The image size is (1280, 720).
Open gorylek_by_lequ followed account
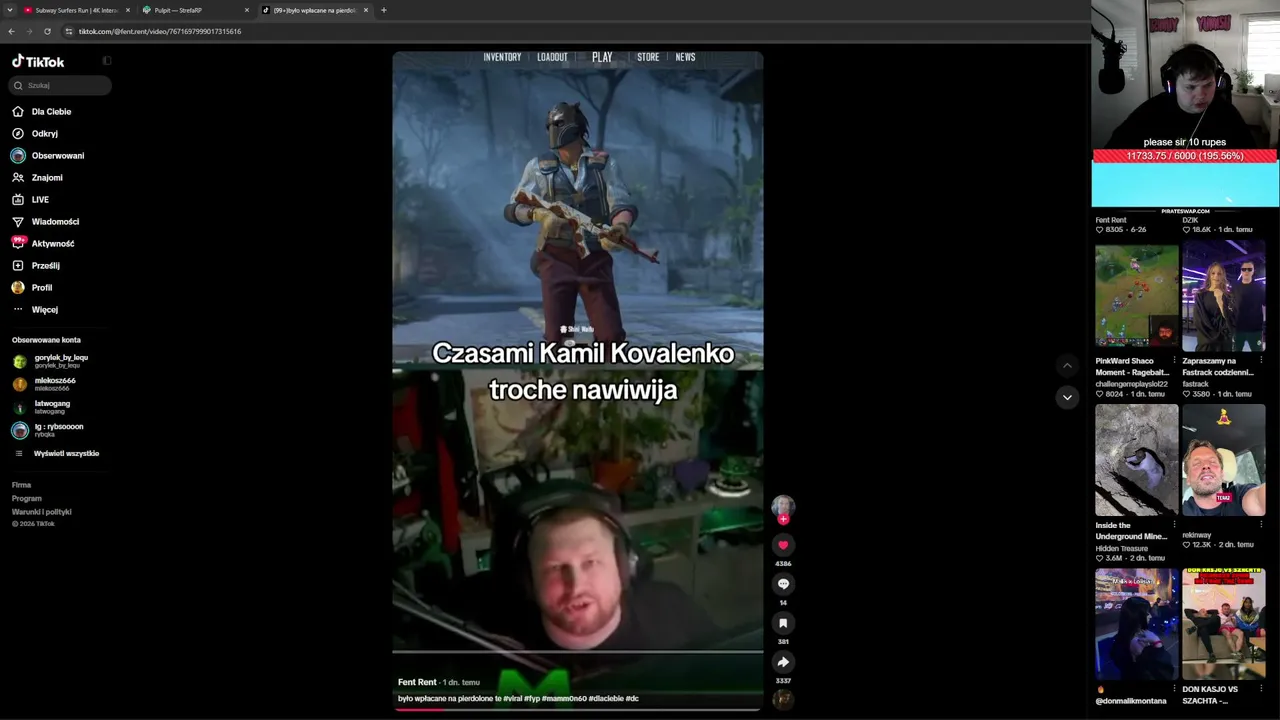click(52, 360)
